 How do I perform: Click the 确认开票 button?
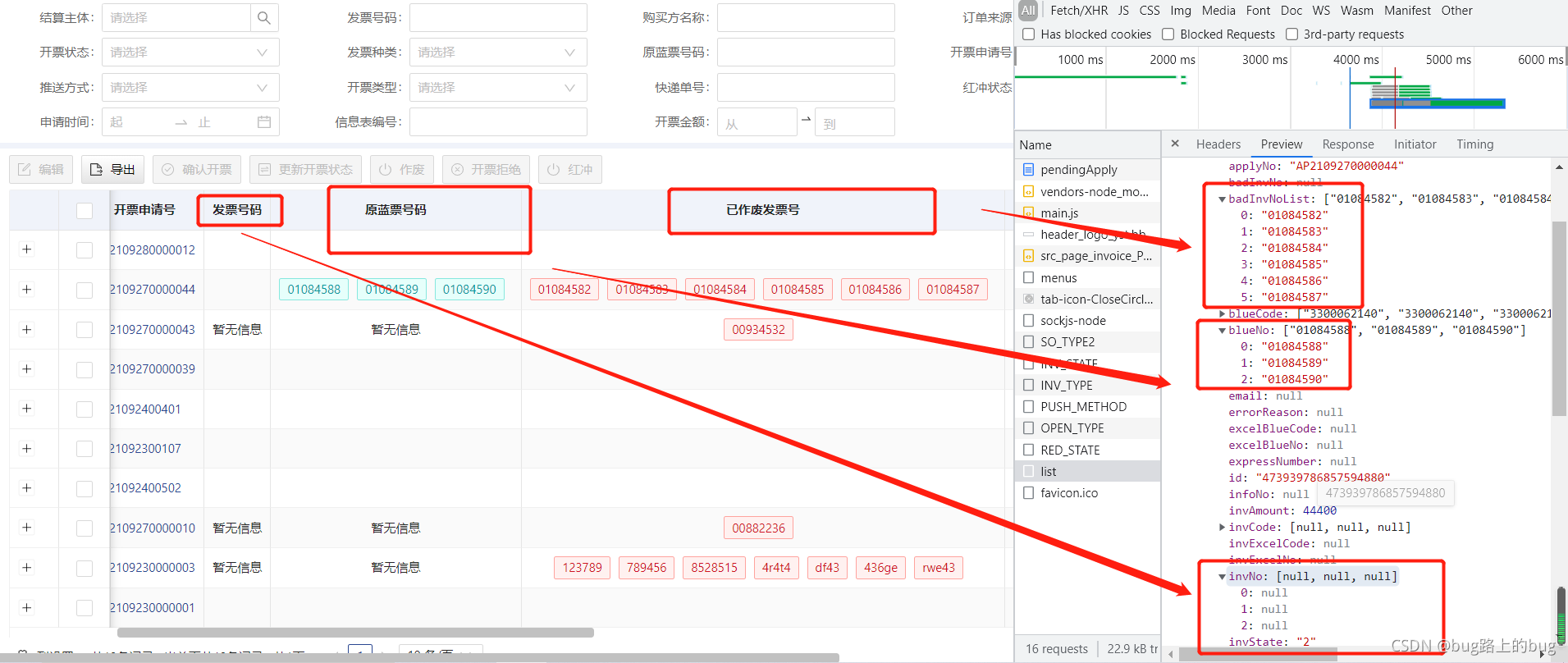pyautogui.click(x=197, y=170)
